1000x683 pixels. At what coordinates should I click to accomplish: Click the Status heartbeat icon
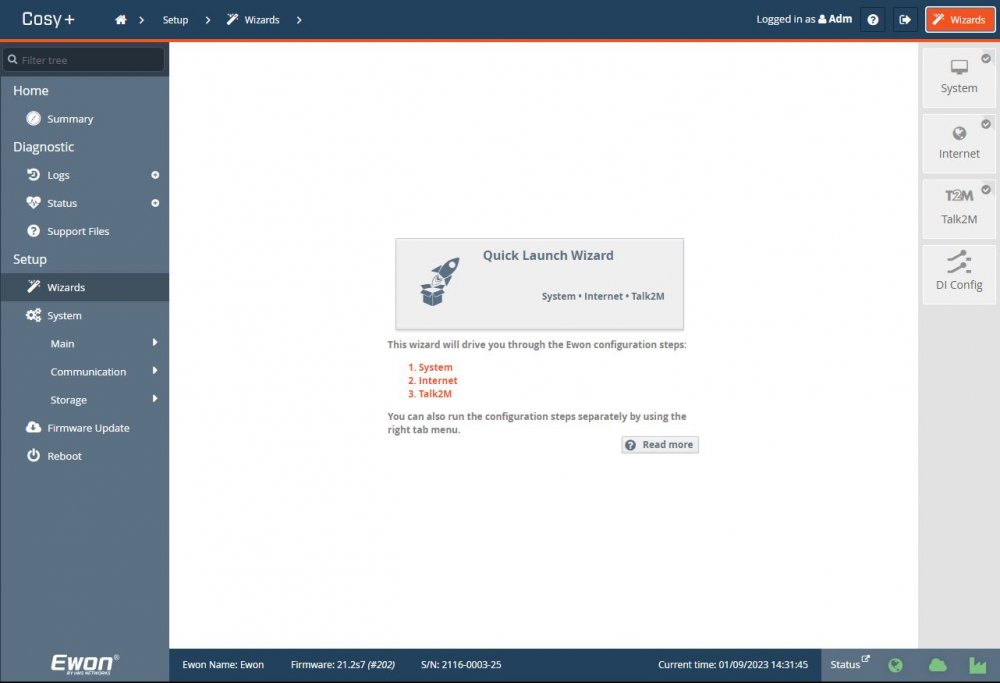(33, 202)
